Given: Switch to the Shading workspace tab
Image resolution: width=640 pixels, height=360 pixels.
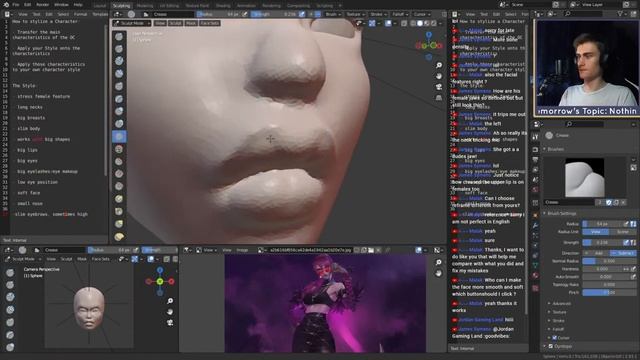Looking at the screenshot, I should point(223,6).
